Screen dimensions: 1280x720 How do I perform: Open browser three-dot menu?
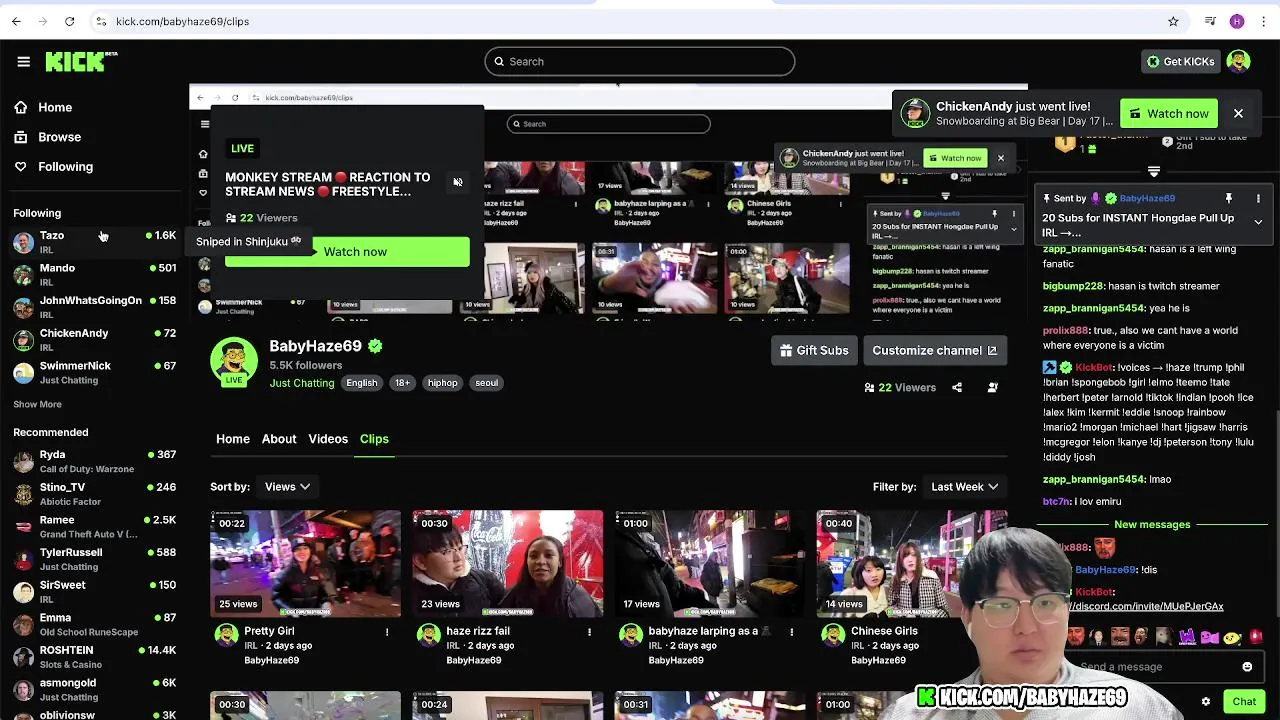(x=1262, y=21)
